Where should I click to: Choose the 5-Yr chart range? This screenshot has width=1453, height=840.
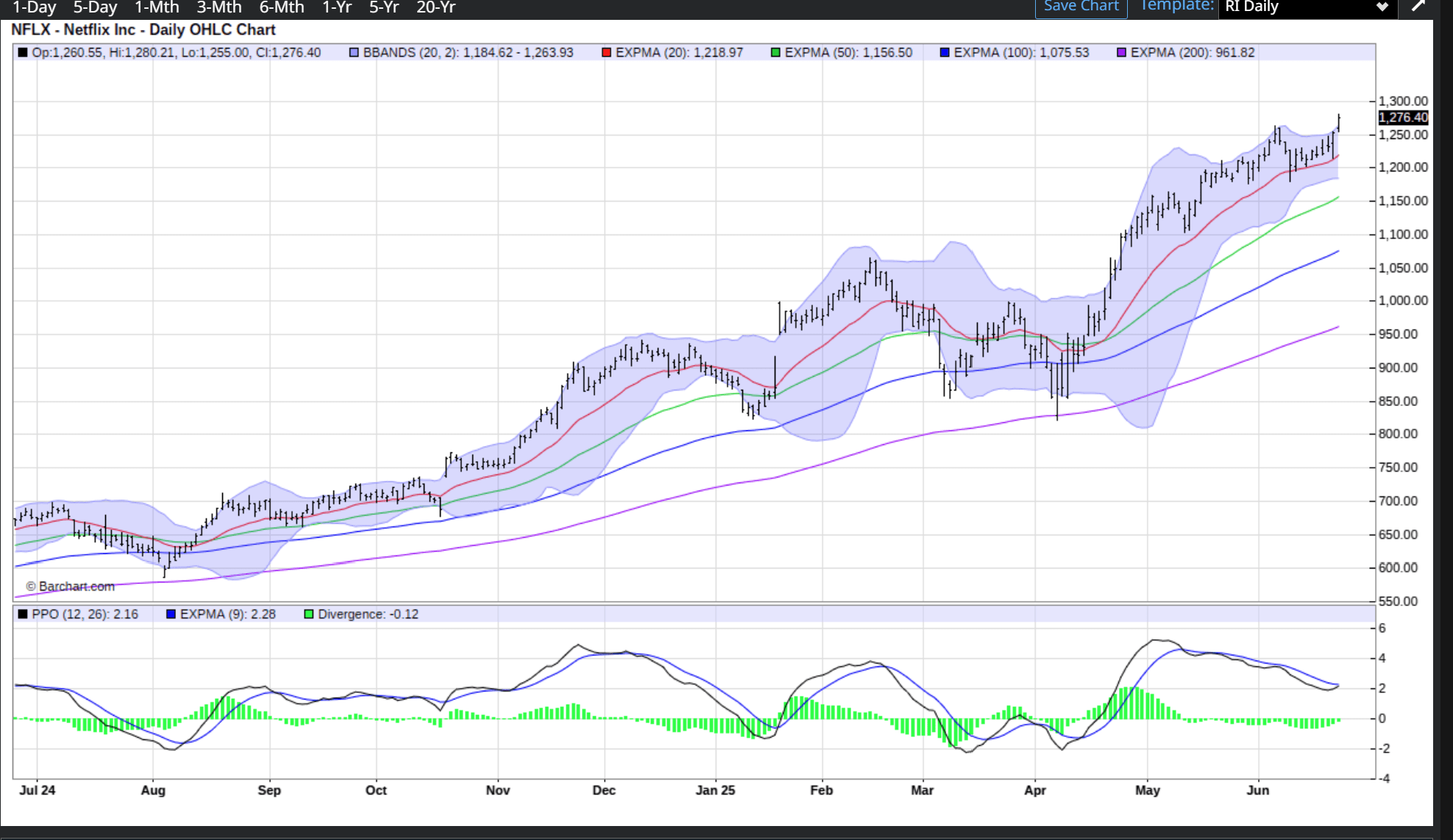tap(384, 7)
